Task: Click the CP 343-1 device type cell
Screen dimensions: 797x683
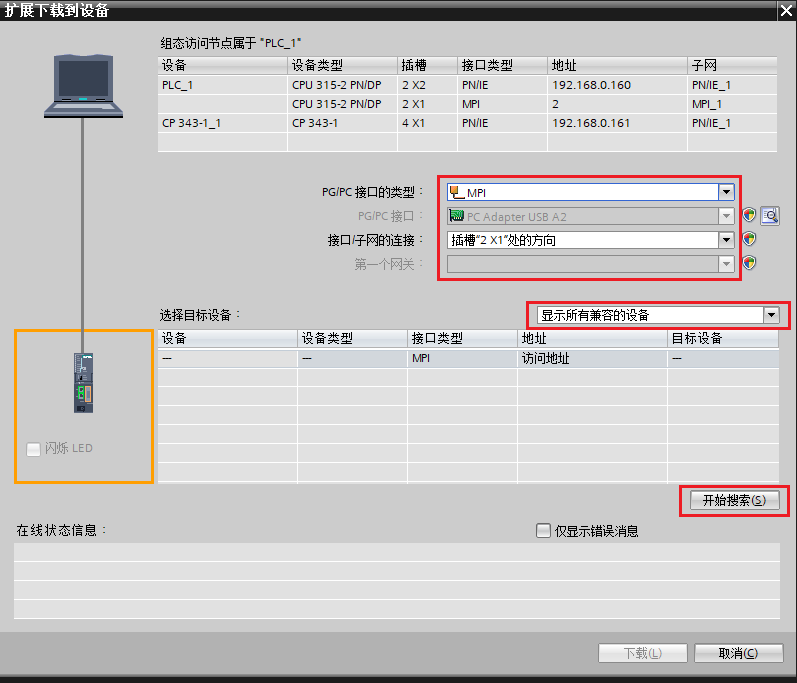Action: tap(342, 123)
